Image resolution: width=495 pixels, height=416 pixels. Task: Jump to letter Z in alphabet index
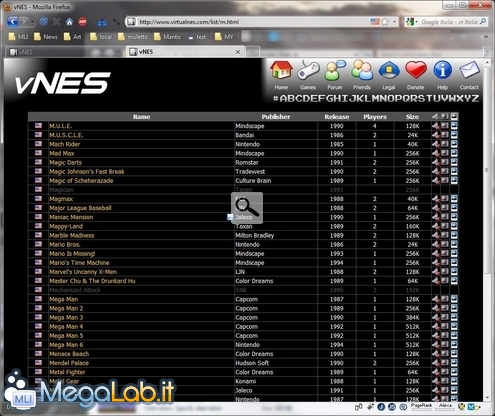click(x=476, y=98)
